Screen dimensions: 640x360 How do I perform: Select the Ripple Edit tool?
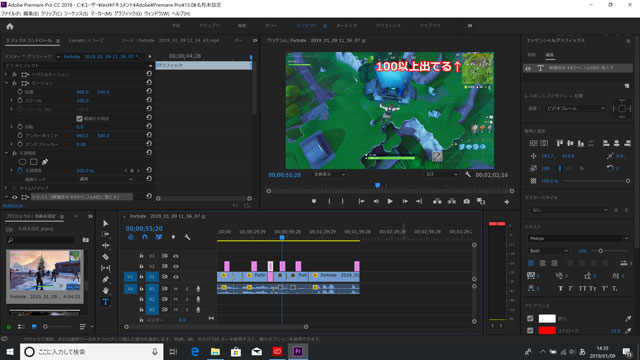tap(105, 245)
